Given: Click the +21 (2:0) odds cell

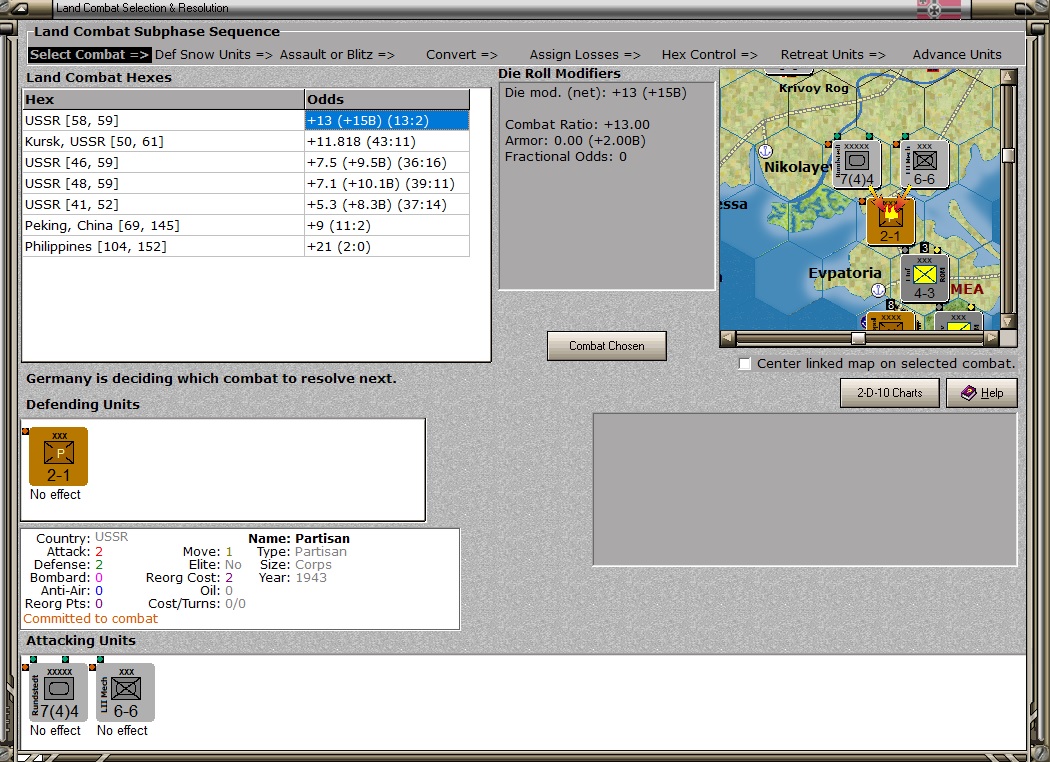Looking at the screenshot, I should click(x=387, y=246).
